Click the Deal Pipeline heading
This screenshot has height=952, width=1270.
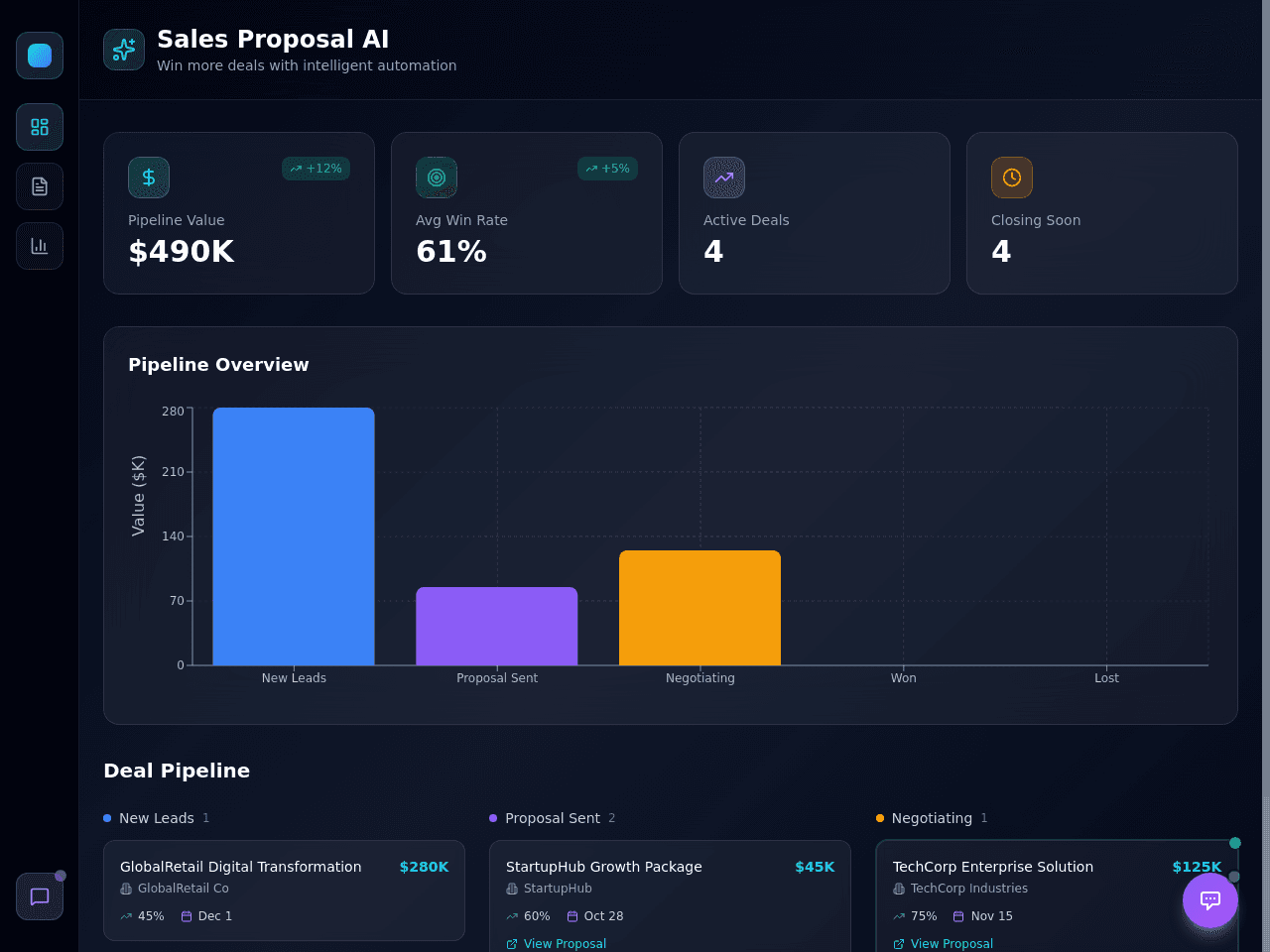point(177,771)
